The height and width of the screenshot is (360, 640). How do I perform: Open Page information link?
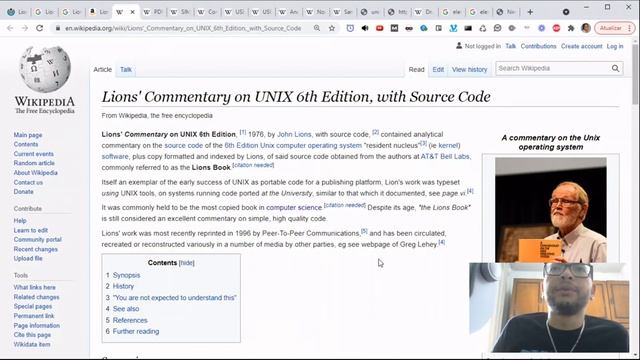[37, 325]
